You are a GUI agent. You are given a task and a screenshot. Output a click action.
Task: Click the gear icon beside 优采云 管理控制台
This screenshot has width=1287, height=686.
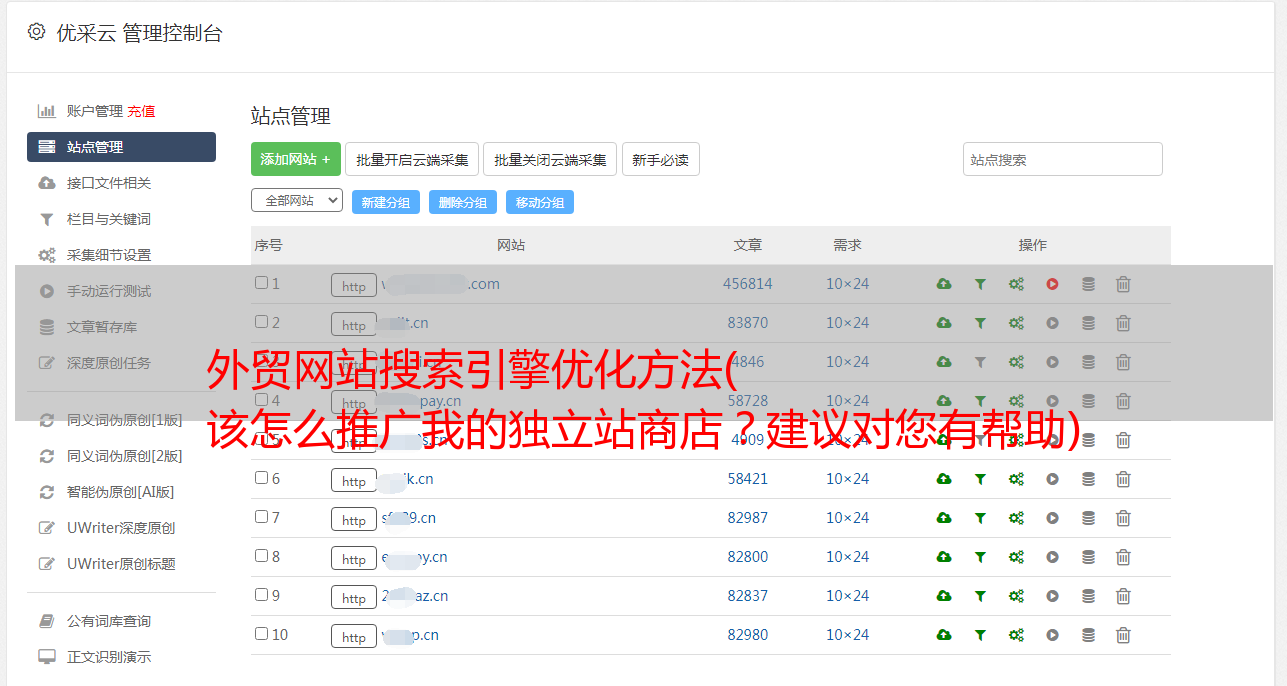[x=37, y=32]
